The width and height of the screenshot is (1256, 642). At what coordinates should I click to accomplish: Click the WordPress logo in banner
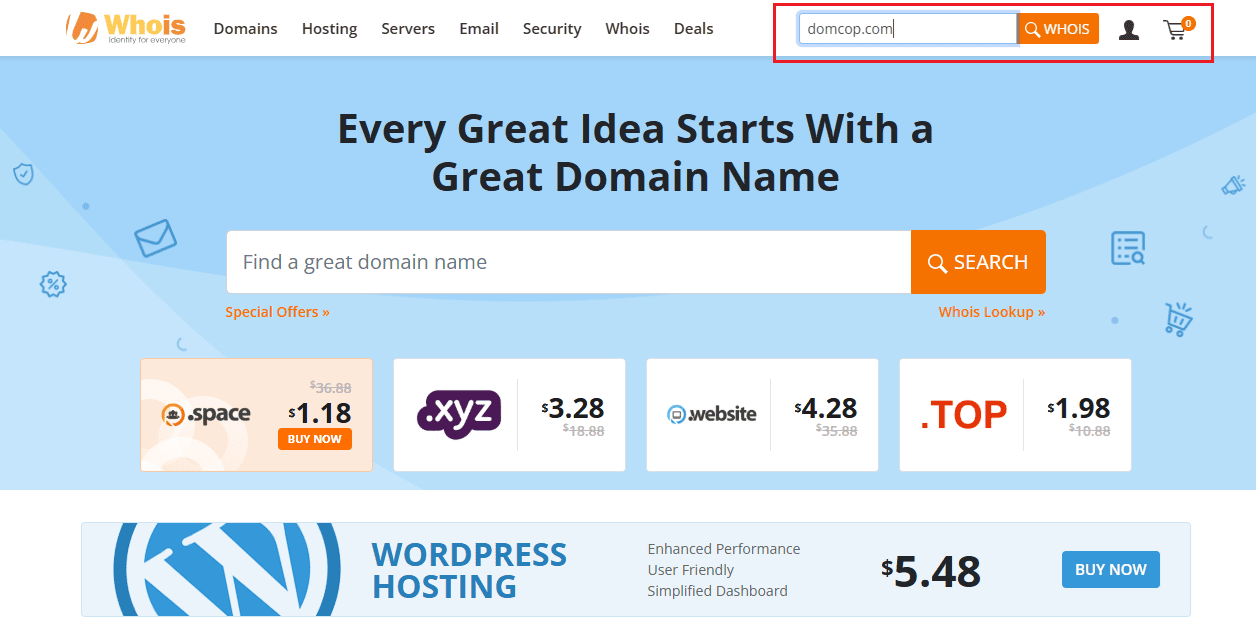tap(227, 568)
